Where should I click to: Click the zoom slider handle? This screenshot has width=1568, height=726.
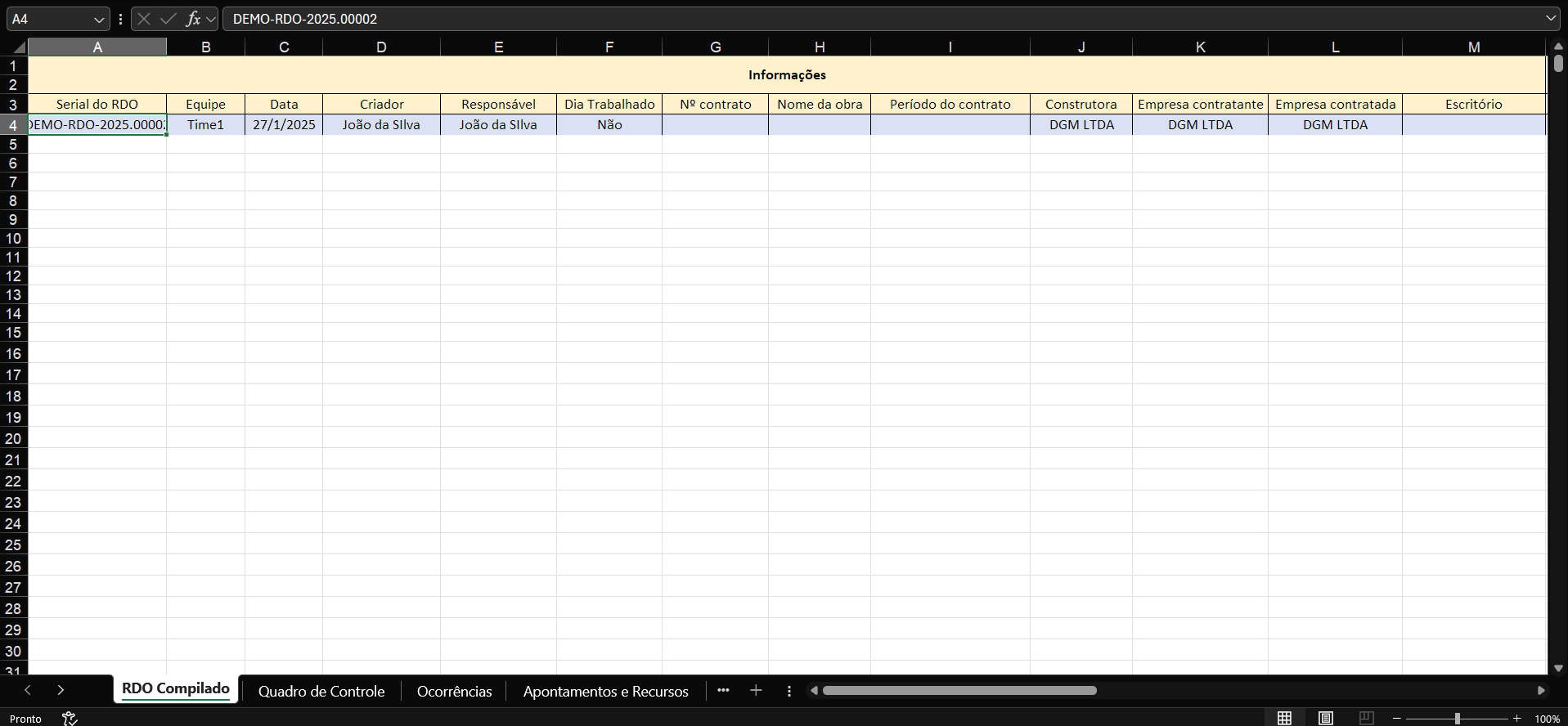coord(1457,718)
